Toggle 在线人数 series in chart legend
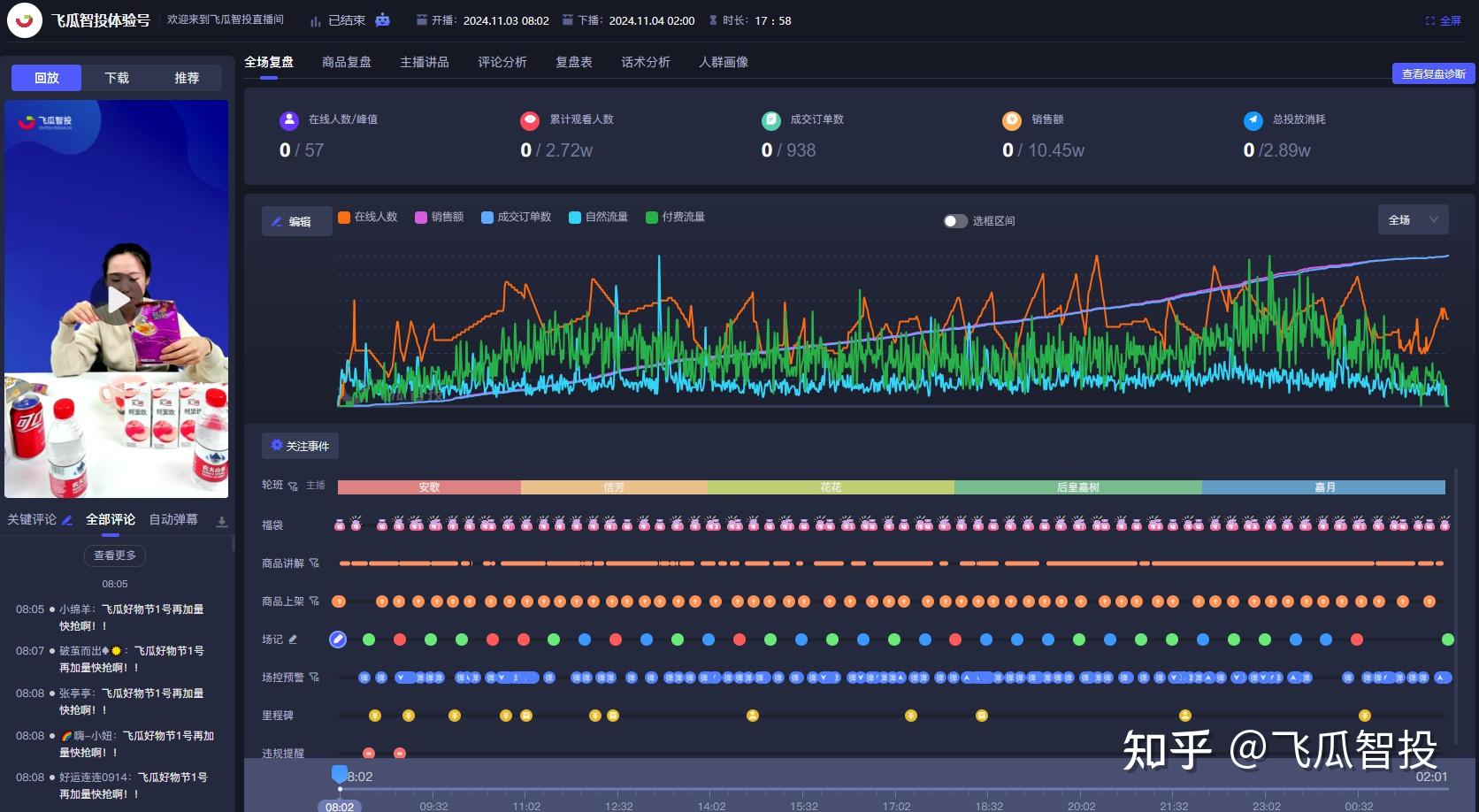The image size is (1479, 812). click(x=367, y=218)
